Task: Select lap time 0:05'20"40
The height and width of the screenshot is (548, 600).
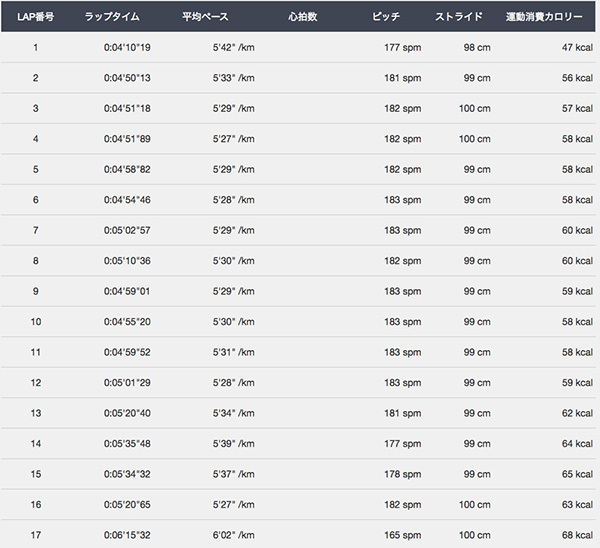Action: click(x=127, y=413)
